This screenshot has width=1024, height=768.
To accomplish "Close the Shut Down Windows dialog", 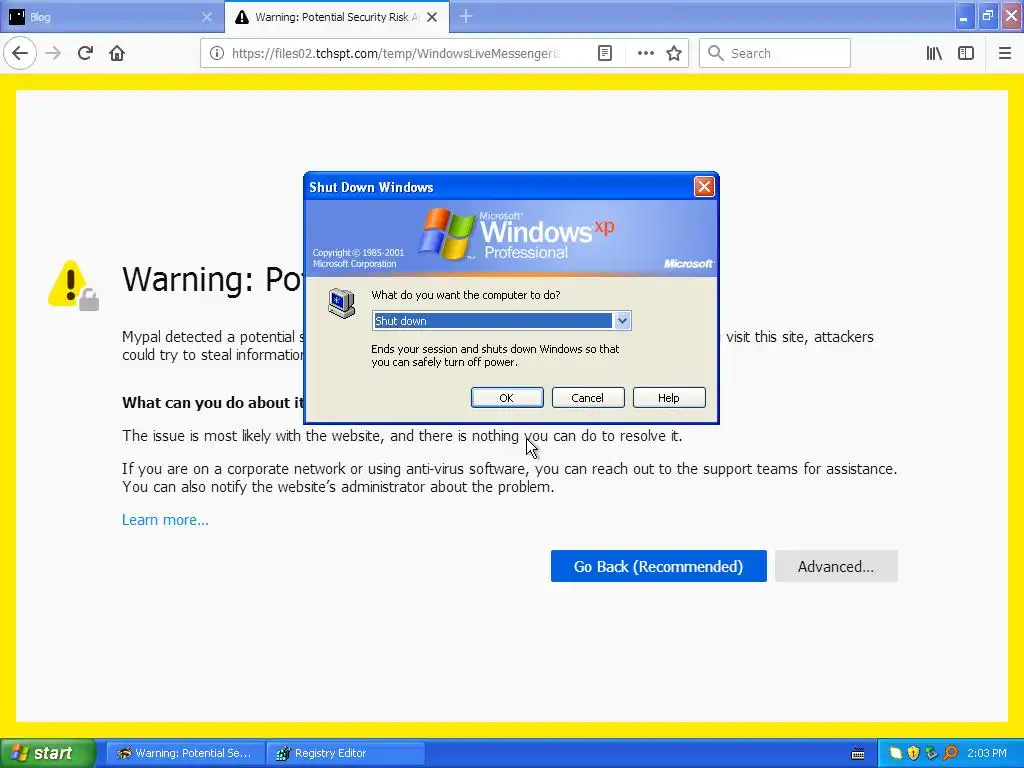I will tap(704, 187).
